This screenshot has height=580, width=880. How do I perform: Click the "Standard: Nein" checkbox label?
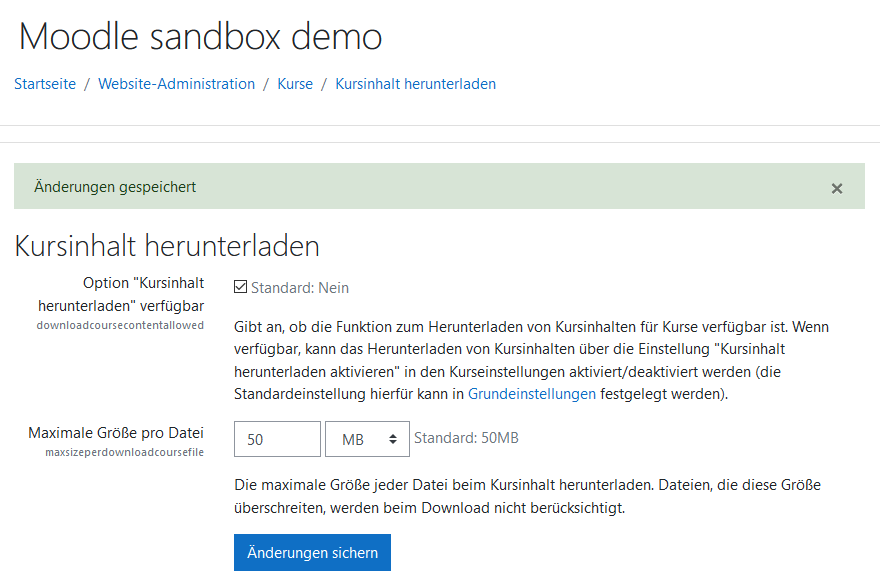pyautogui.click(x=299, y=288)
